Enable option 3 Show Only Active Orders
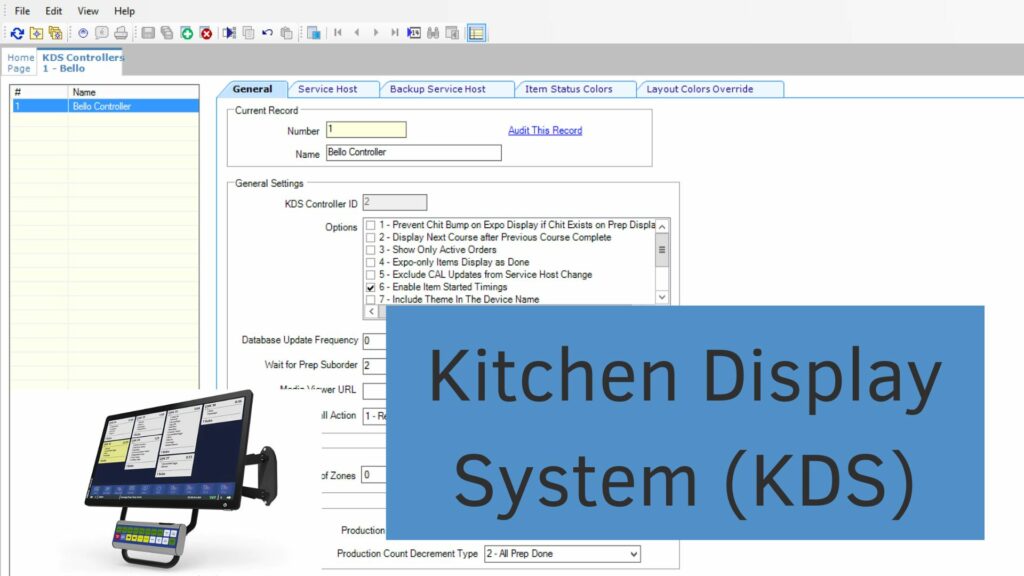Image resolution: width=1024 pixels, height=576 pixels. (370, 250)
